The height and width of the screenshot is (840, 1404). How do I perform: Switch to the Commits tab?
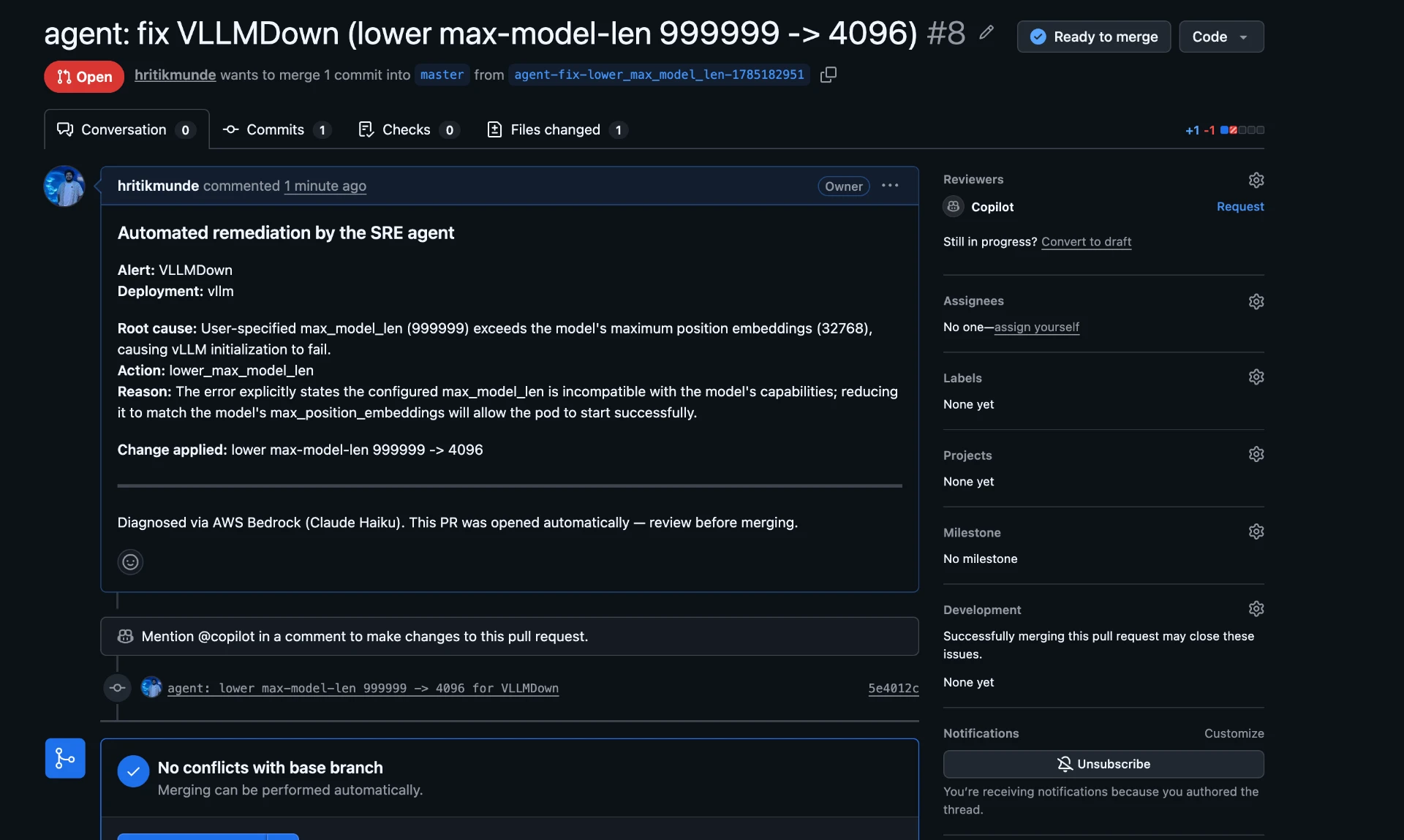point(276,129)
